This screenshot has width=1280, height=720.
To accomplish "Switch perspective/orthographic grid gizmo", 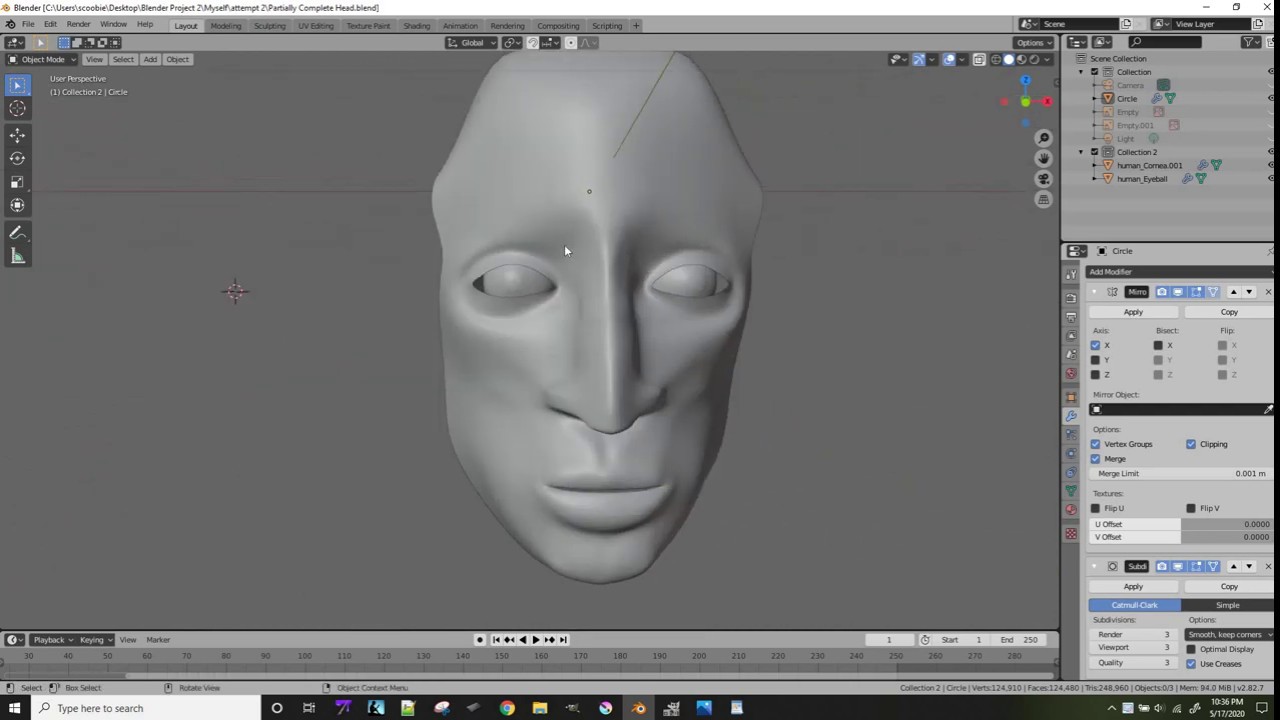I will [1043, 199].
